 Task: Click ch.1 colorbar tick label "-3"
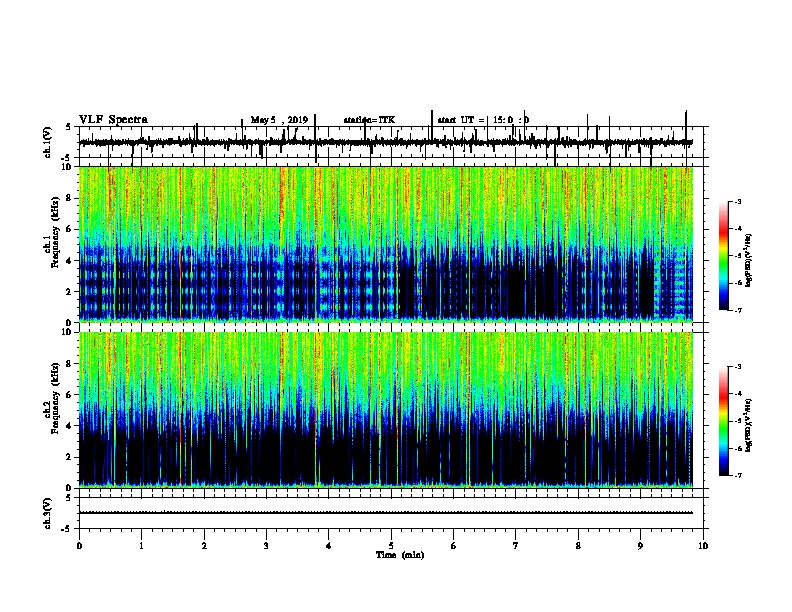(x=738, y=201)
